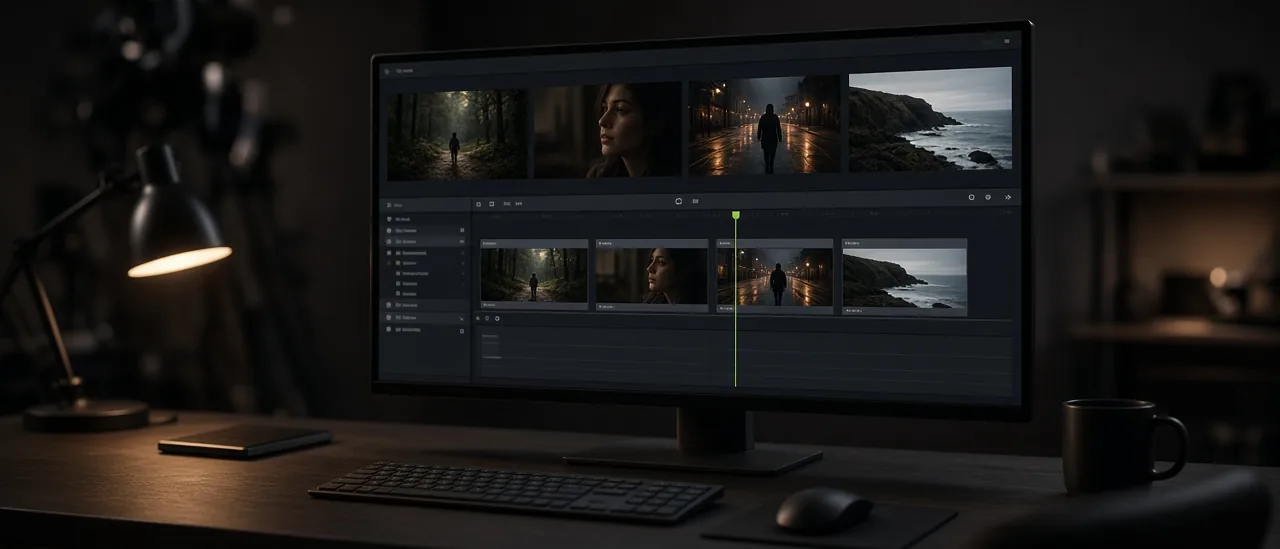
Task: Select the woman's profile clip in the timeline
Action: [651, 275]
